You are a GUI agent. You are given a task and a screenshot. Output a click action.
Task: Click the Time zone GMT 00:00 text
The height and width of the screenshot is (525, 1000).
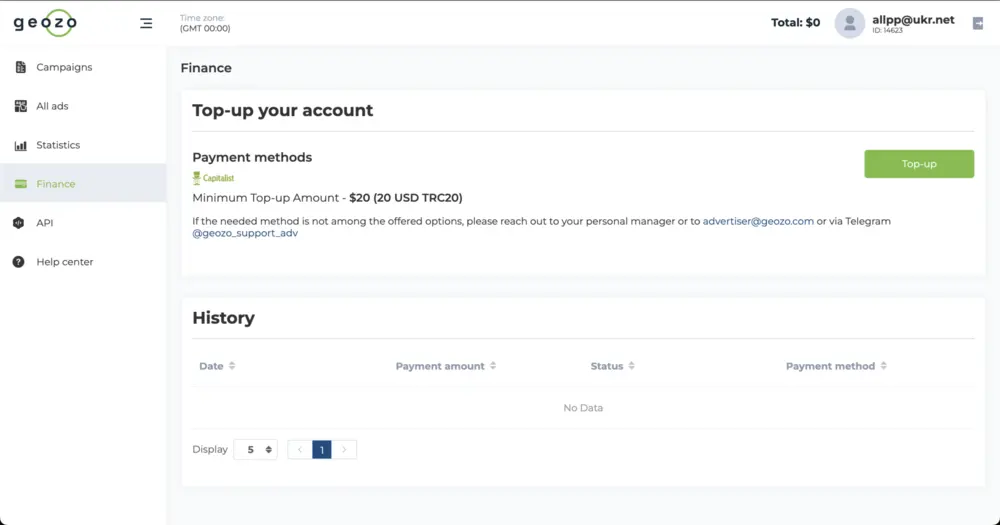(x=205, y=23)
